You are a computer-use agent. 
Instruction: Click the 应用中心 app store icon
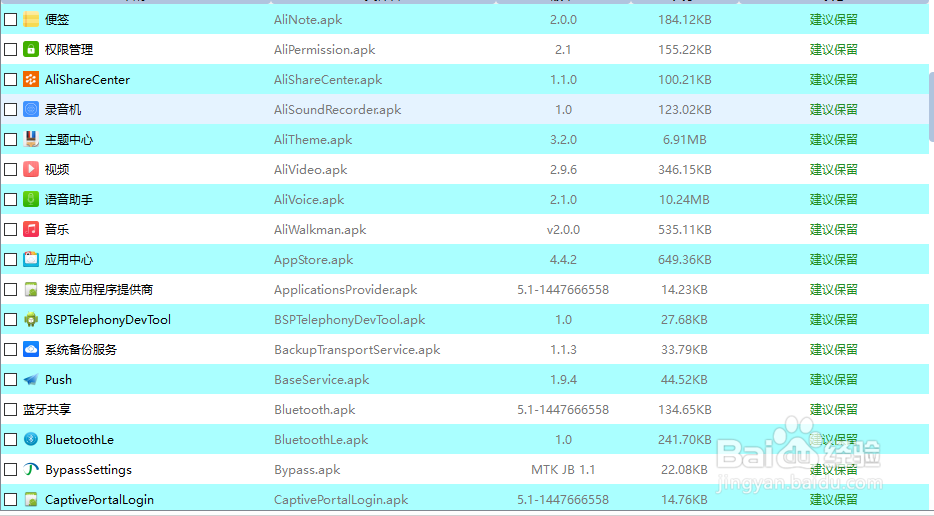[x=31, y=259]
